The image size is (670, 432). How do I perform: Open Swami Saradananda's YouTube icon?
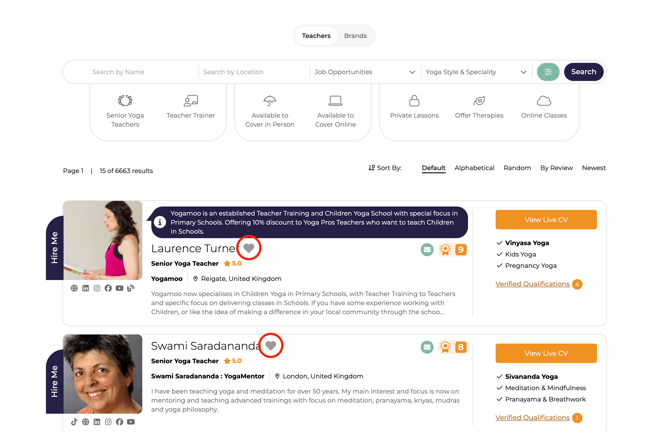pyautogui.click(x=131, y=422)
